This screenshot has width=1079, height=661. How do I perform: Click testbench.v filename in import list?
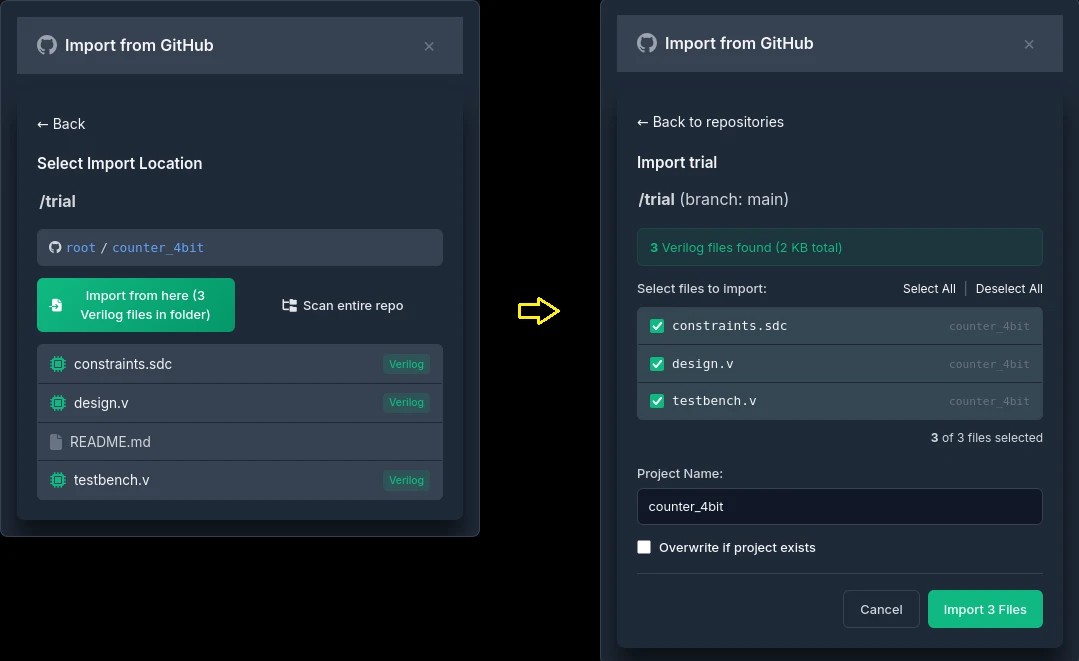coord(714,401)
